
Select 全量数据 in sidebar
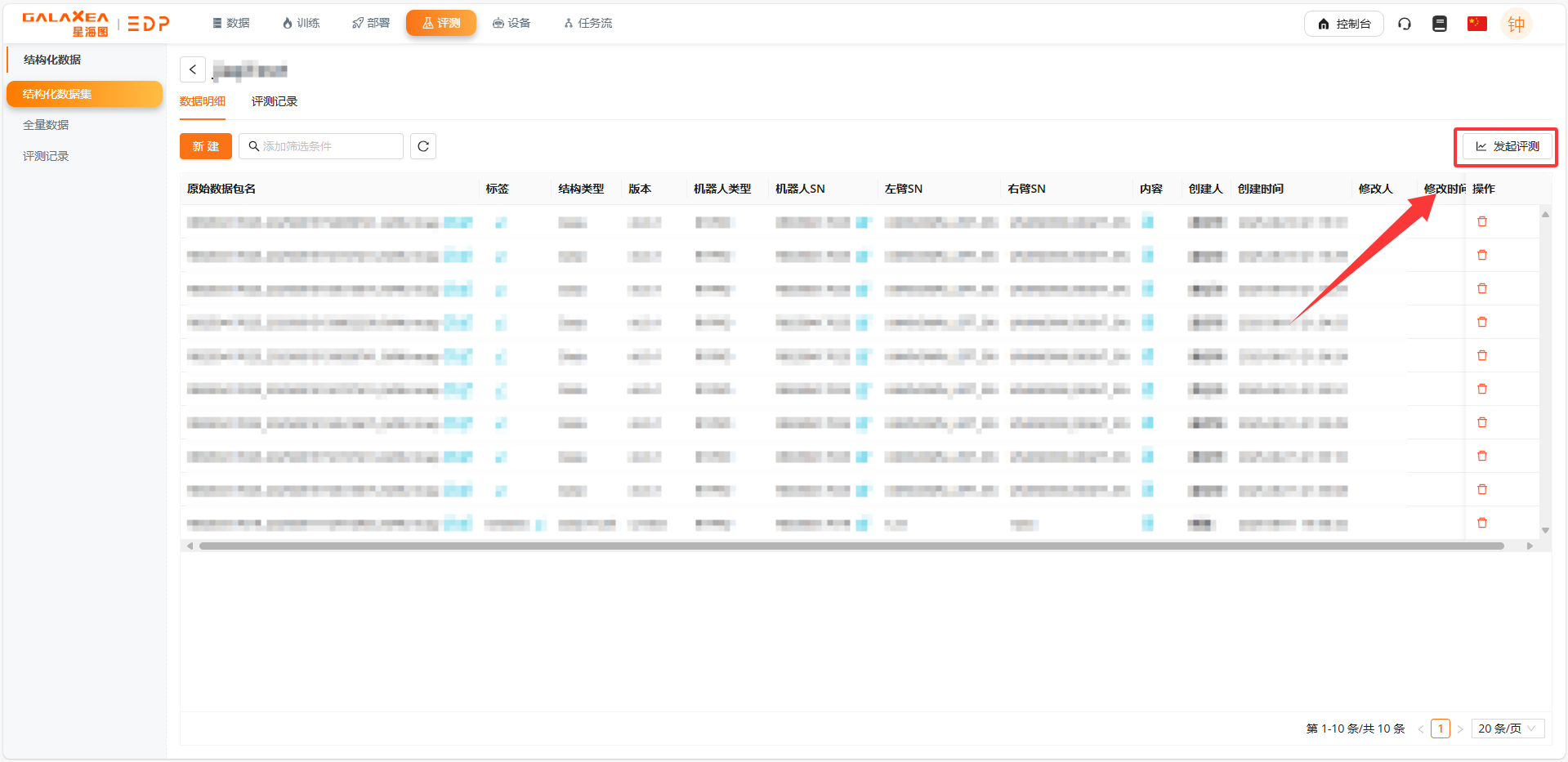(x=46, y=125)
